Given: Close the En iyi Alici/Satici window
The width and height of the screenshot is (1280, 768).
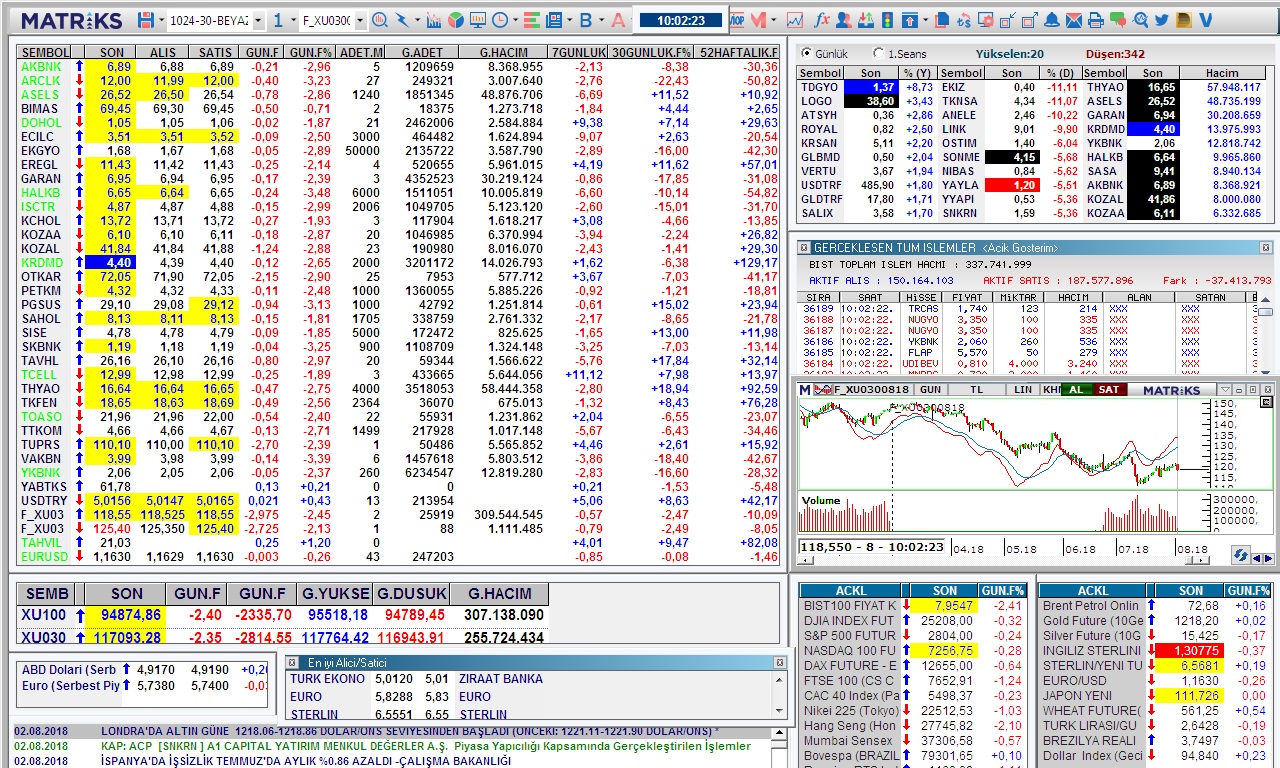Looking at the screenshot, I should point(780,662).
